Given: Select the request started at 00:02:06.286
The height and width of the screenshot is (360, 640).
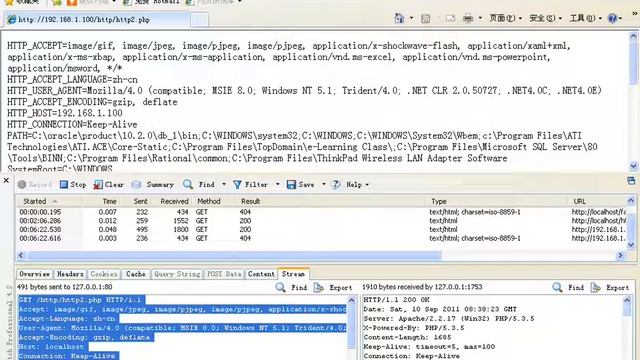Looking at the screenshot, I should click(x=322, y=221).
